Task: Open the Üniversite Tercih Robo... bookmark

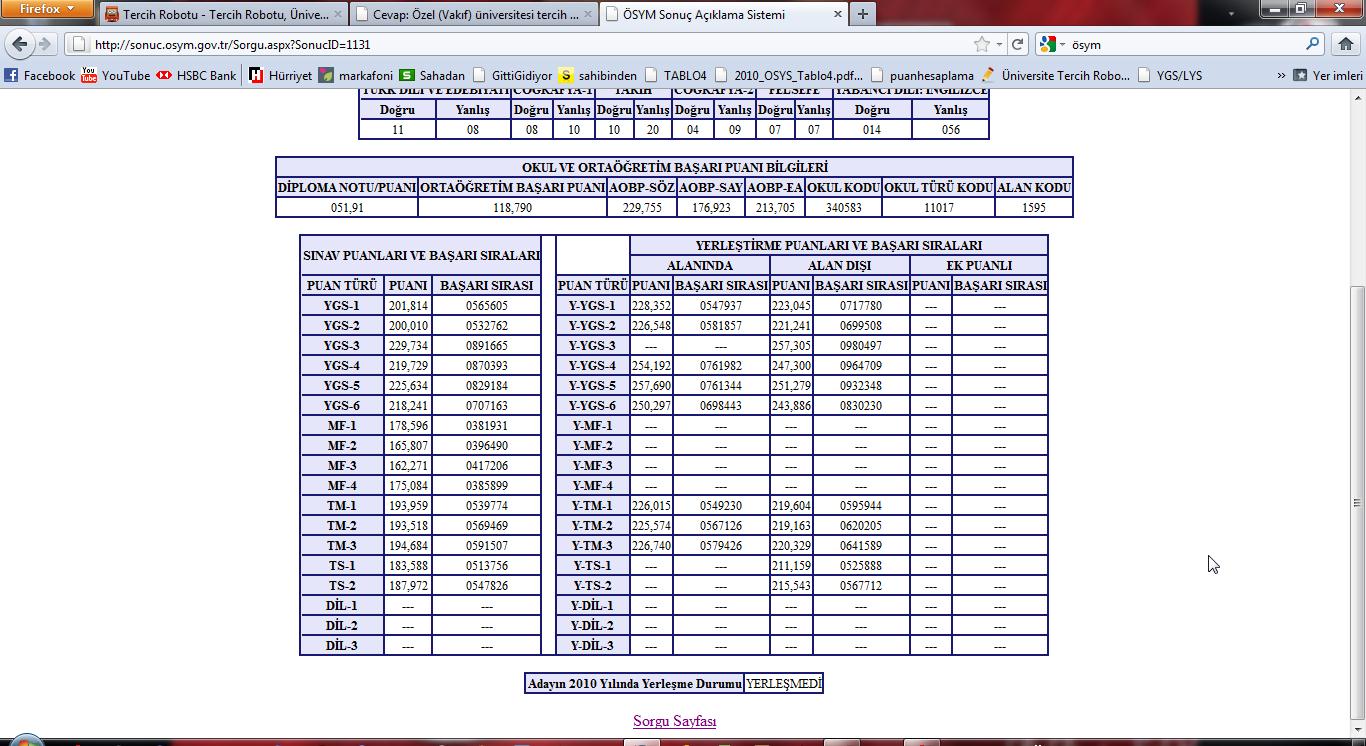Action: (x=1055, y=75)
